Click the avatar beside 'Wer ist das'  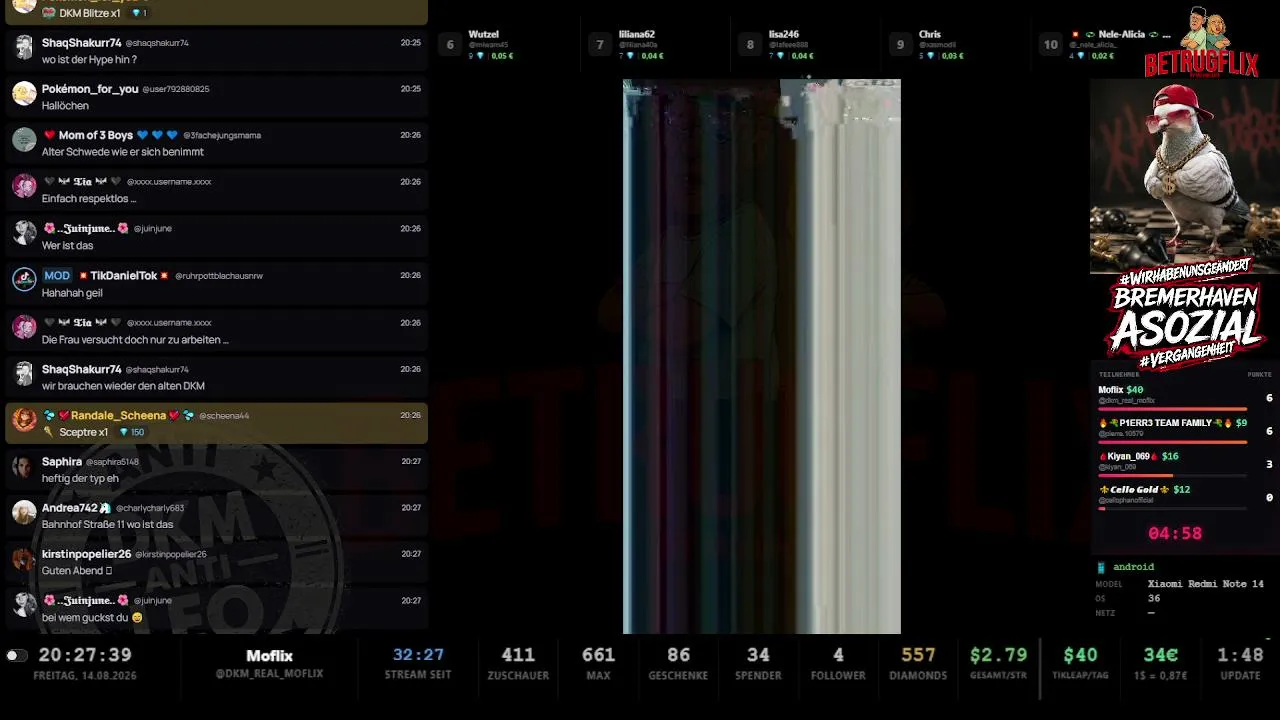click(x=24, y=233)
